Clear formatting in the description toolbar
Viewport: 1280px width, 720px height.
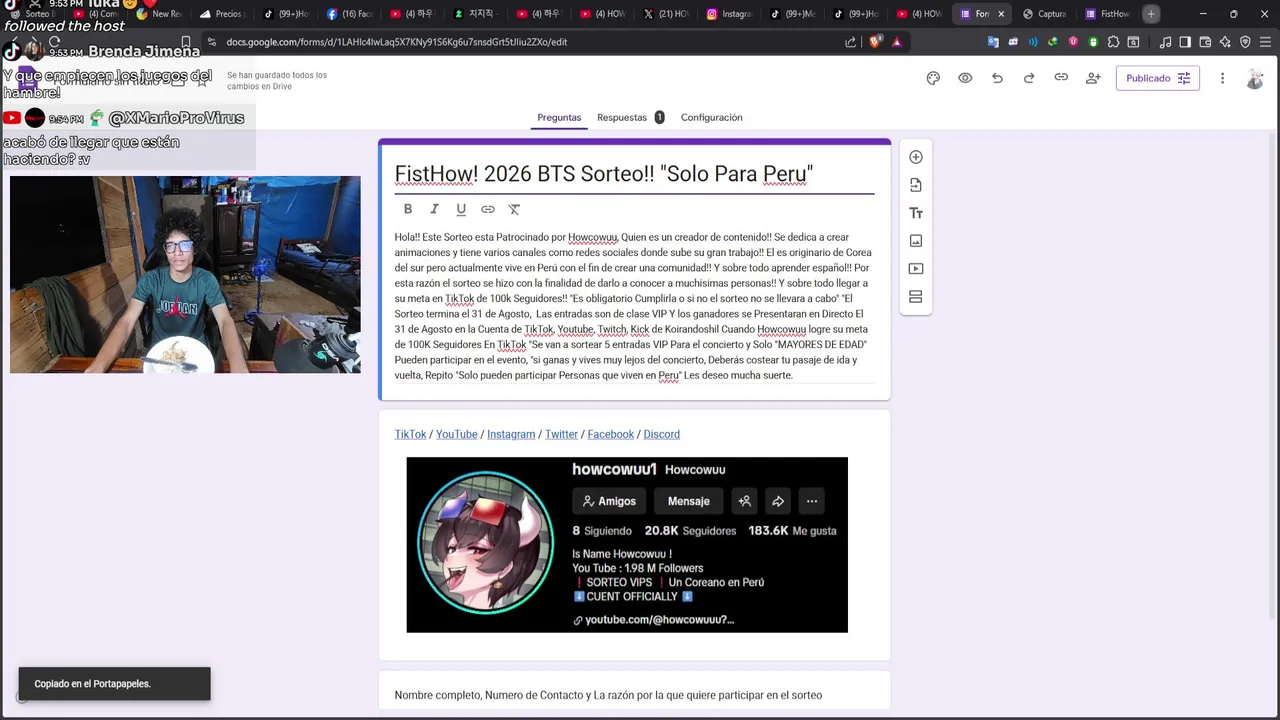(x=514, y=209)
